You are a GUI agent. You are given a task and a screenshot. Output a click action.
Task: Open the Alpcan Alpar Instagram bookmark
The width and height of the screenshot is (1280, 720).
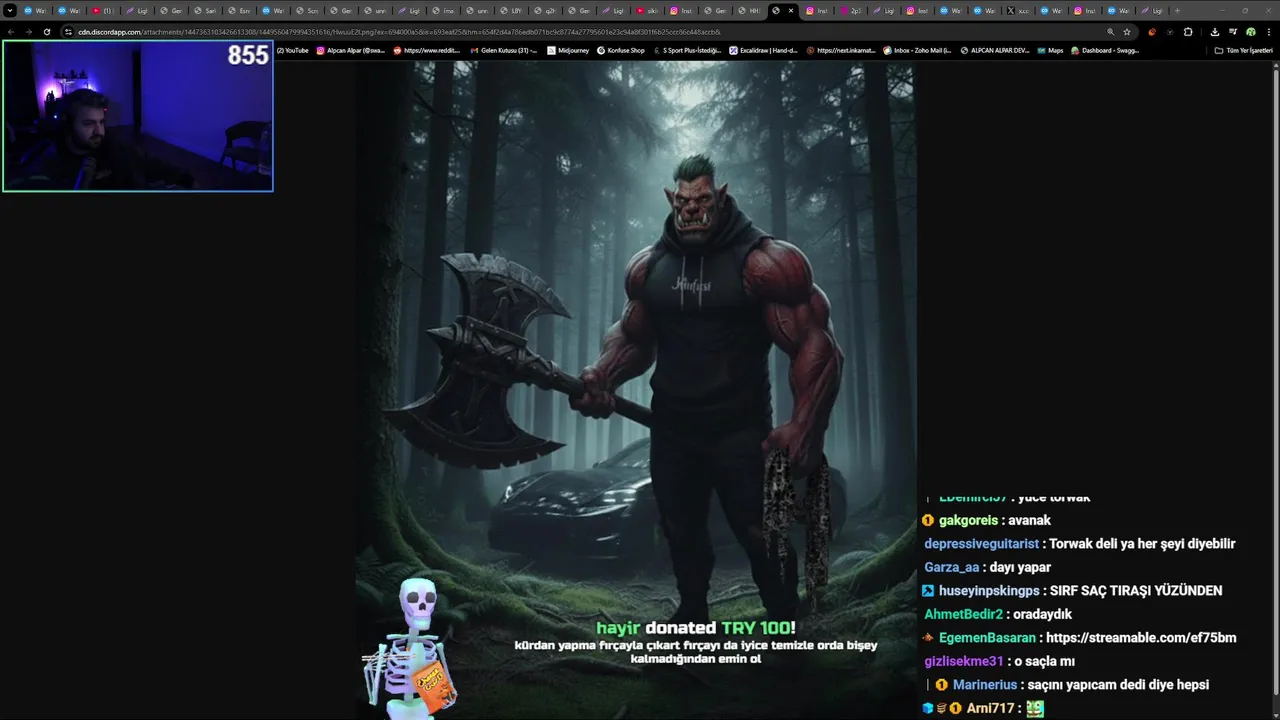pyautogui.click(x=350, y=50)
